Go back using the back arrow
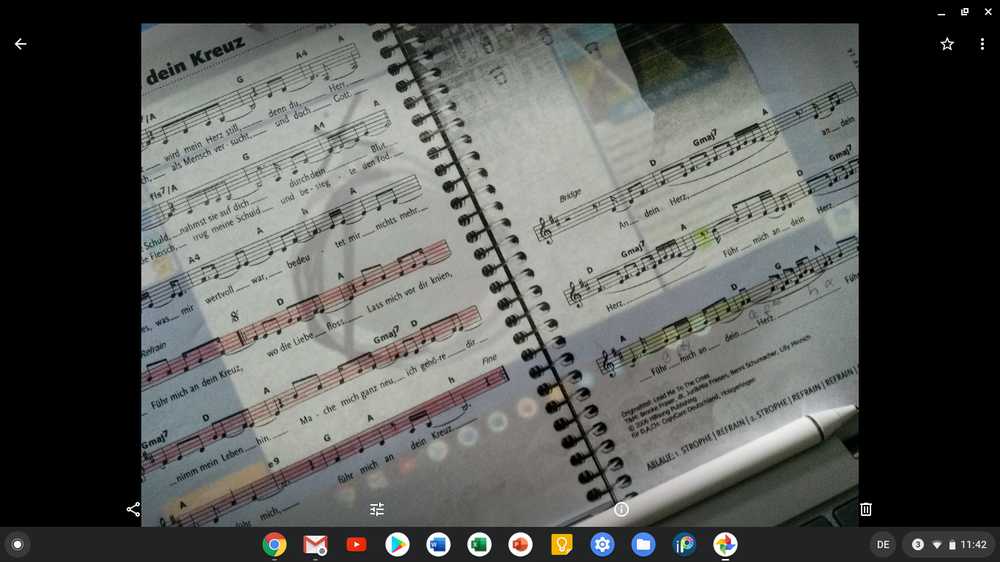 click(x=20, y=44)
